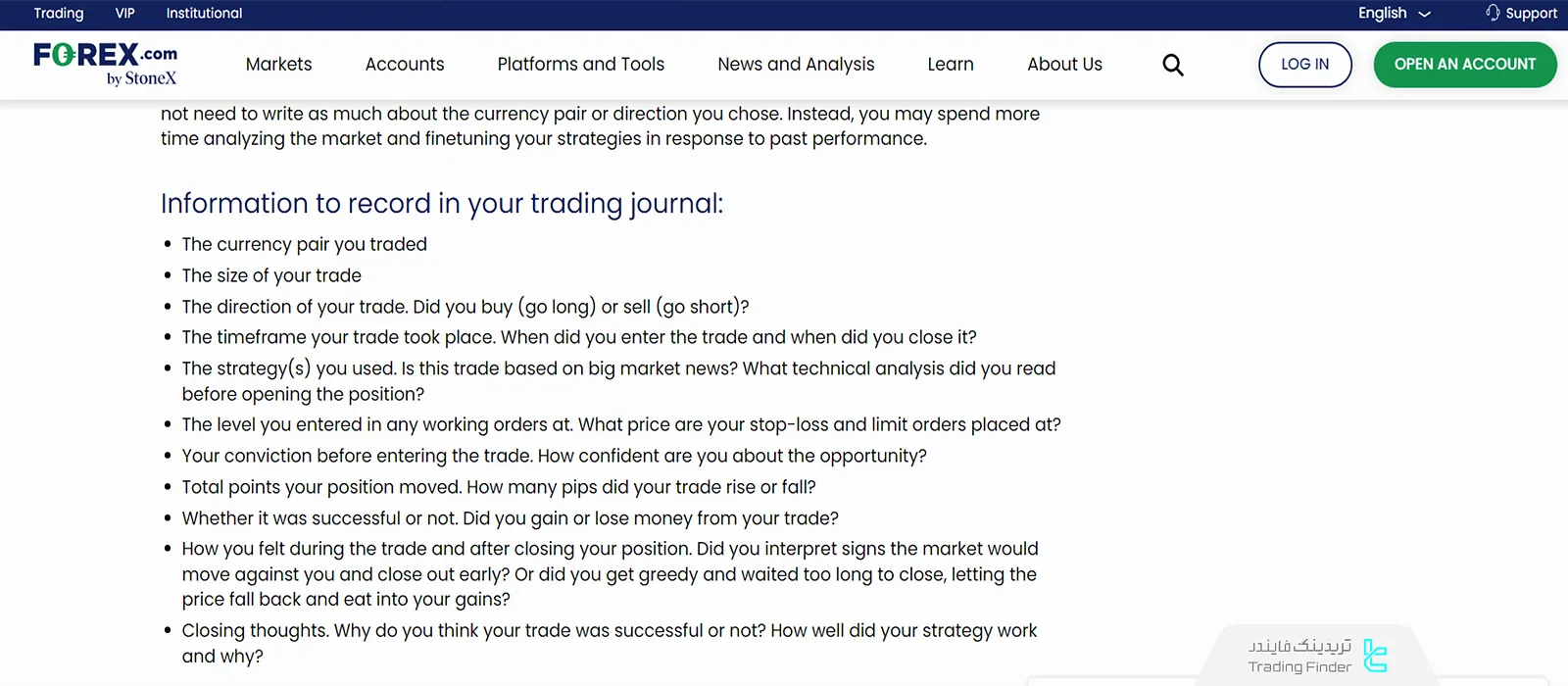The height and width of the screenshot is (686, 1568).
Task: Open the Markets menu
Action: point(278,65)
